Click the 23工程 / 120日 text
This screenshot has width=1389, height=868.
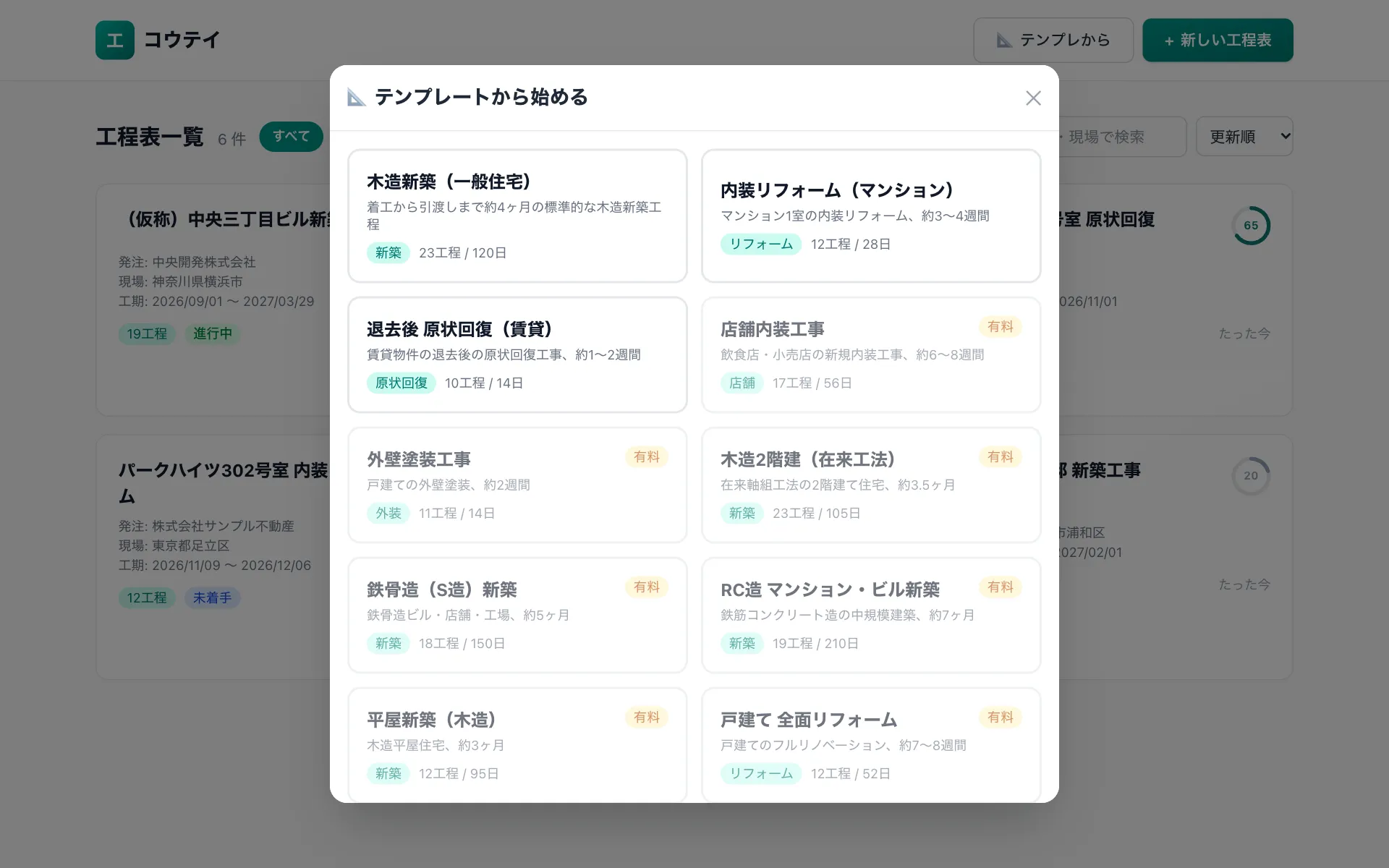[x=463, y=252]
